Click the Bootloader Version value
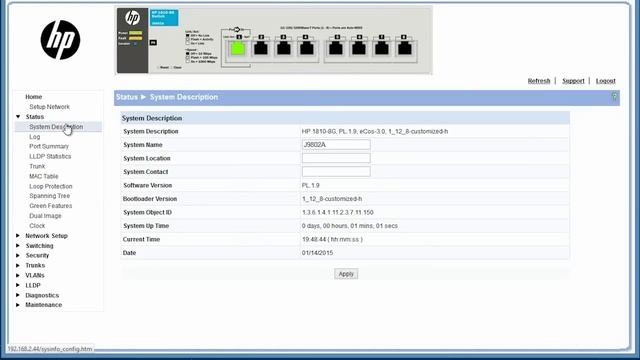This screenshot has height=360, width=640. pos(332,199)
